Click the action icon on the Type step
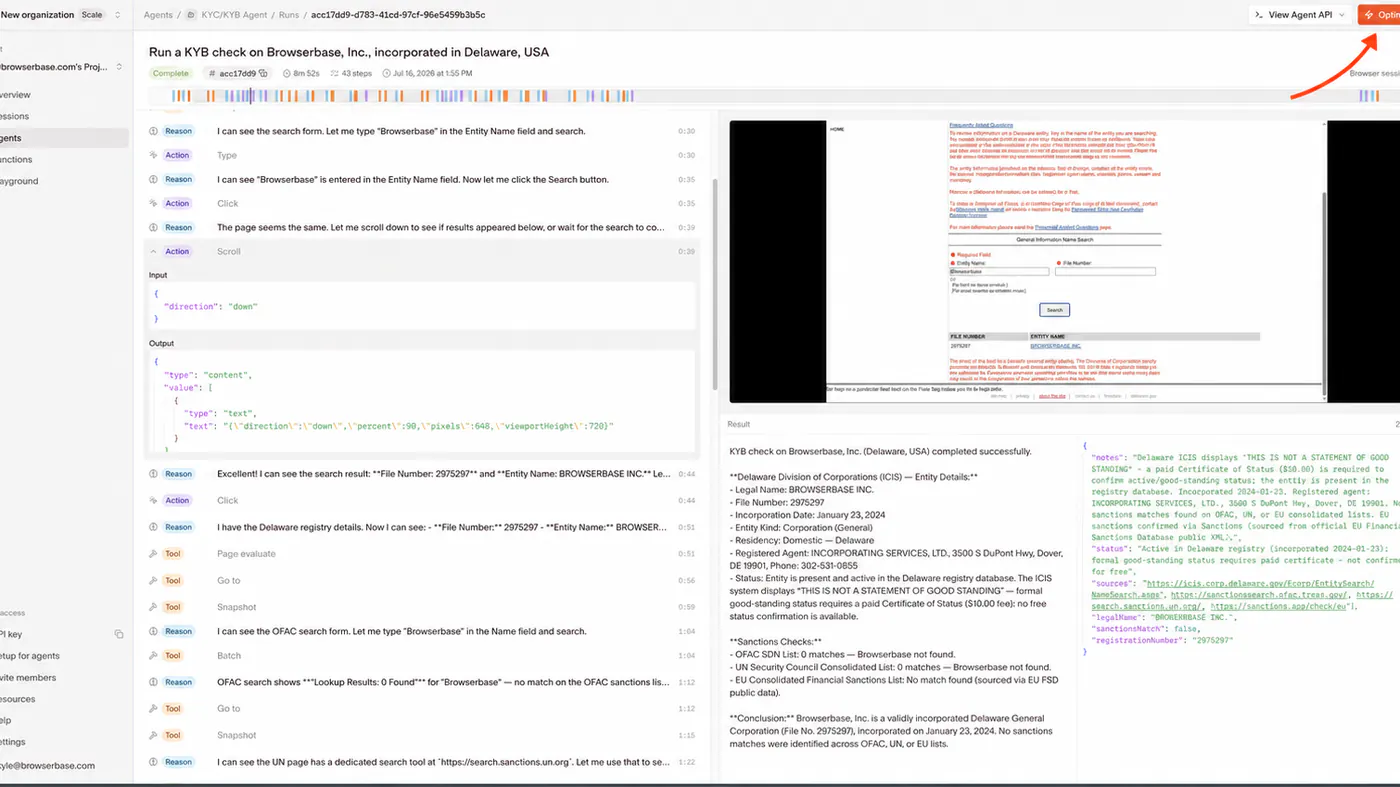This screenshot has width=1400, height=787. [154, 155]
